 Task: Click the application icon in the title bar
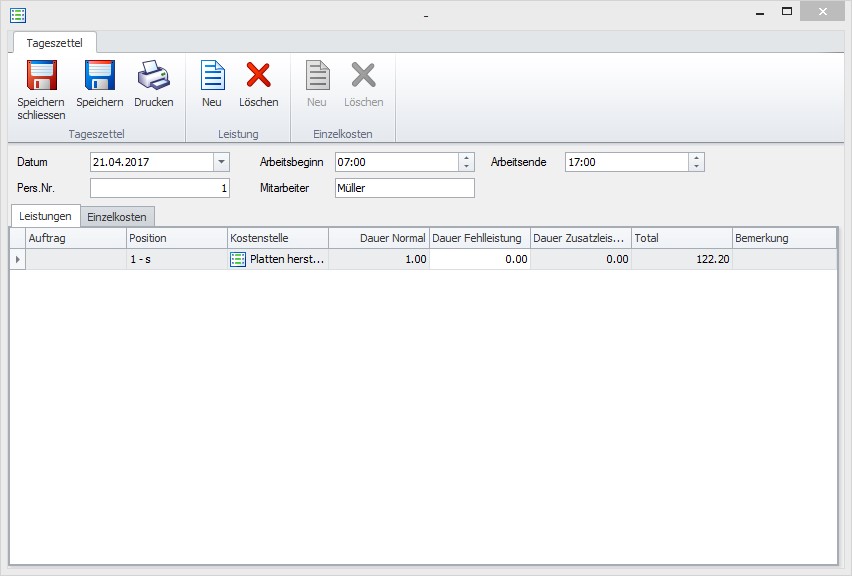(x=18, y=14)
